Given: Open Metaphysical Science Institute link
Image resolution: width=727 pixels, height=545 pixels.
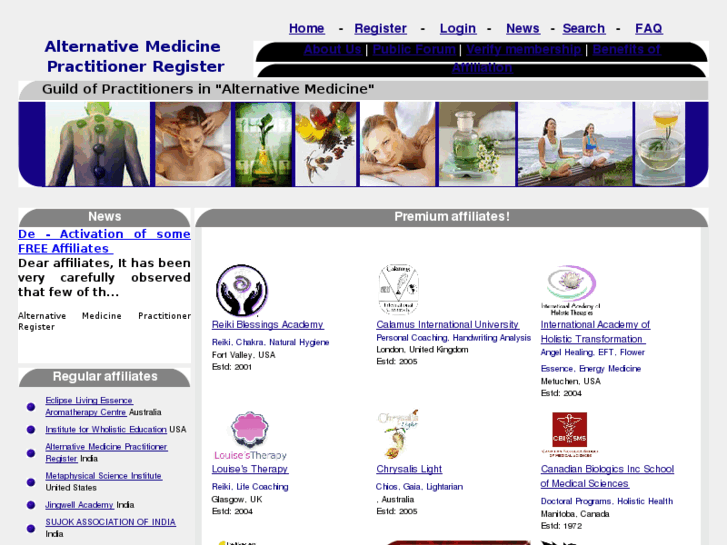Looking at the screenshot, I should (x=103, y=476).
